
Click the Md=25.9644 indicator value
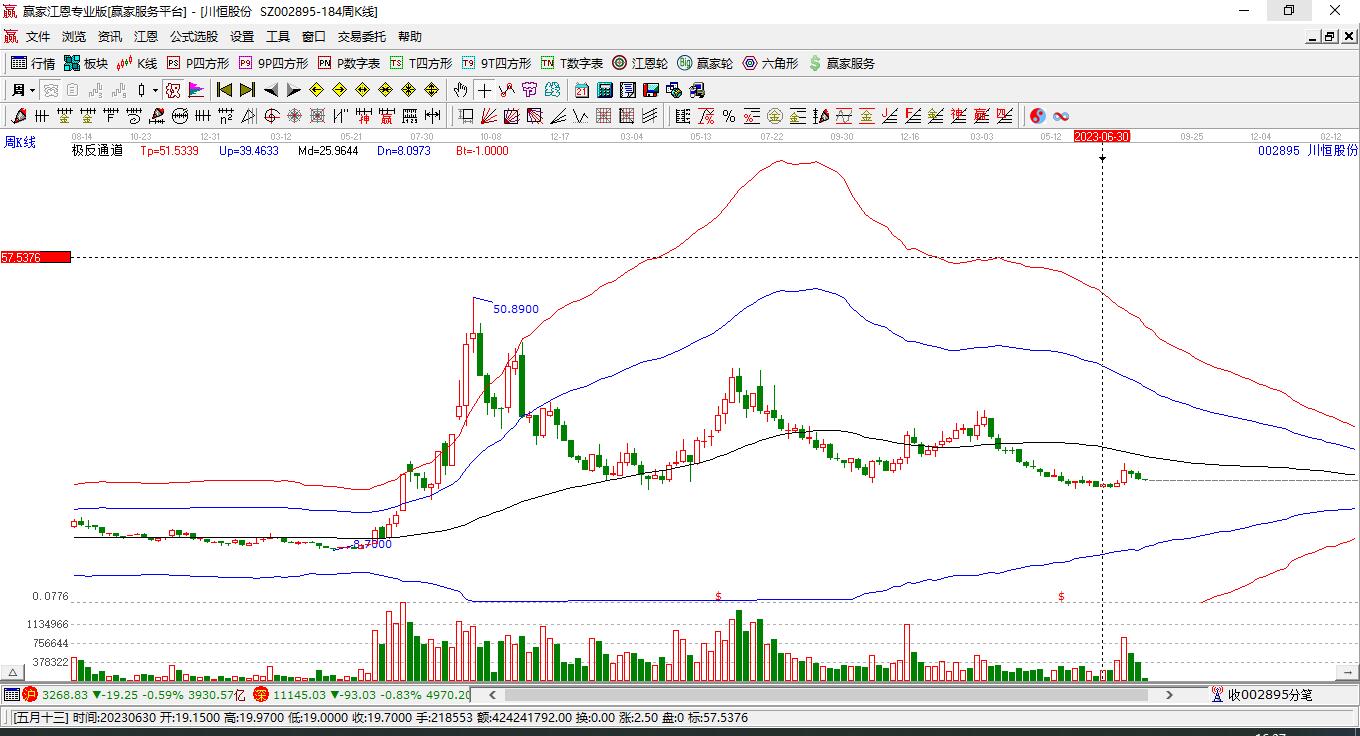click(329, 151)
